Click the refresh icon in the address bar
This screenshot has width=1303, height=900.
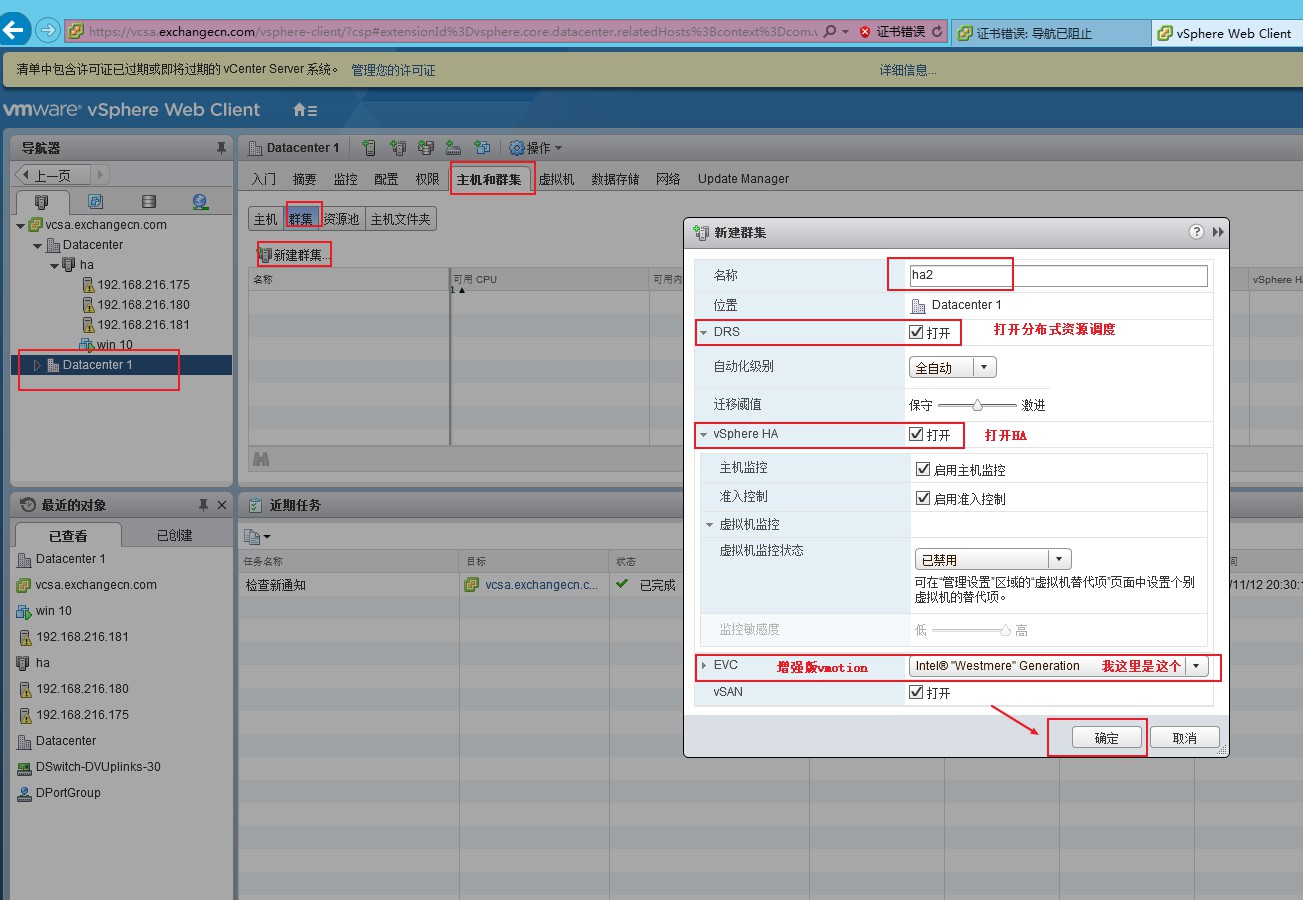pos(937,32)
